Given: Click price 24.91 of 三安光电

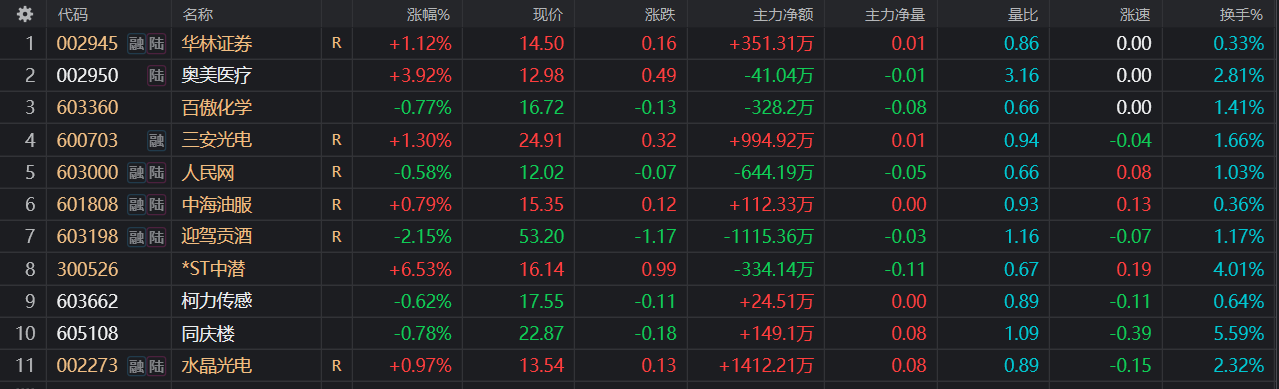Looking at the screenshot, I should (x=542, y=140).
